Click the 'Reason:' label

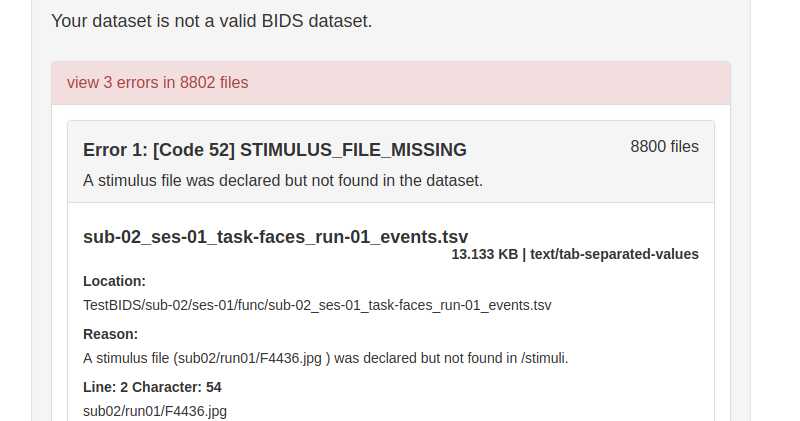[110, 334]
